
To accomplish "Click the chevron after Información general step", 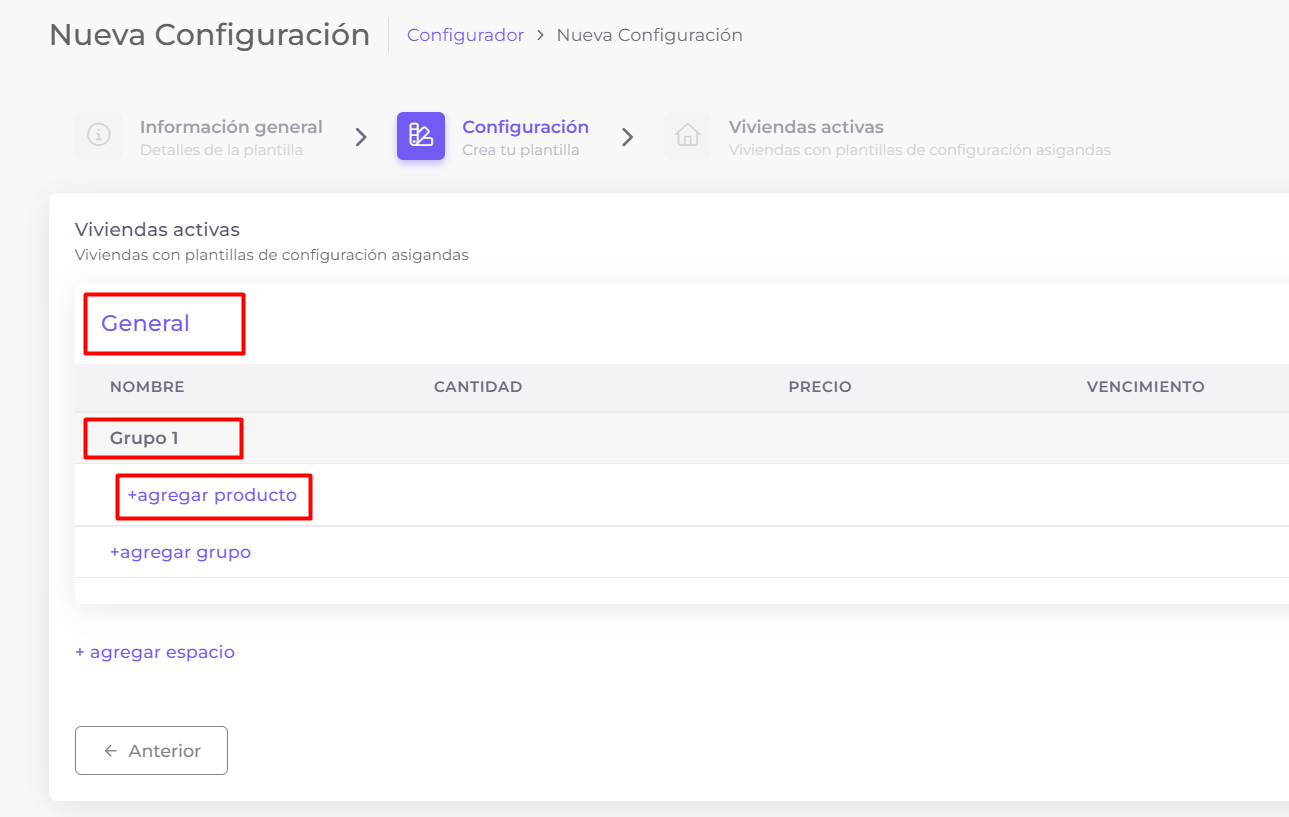I will click(361, 138).
